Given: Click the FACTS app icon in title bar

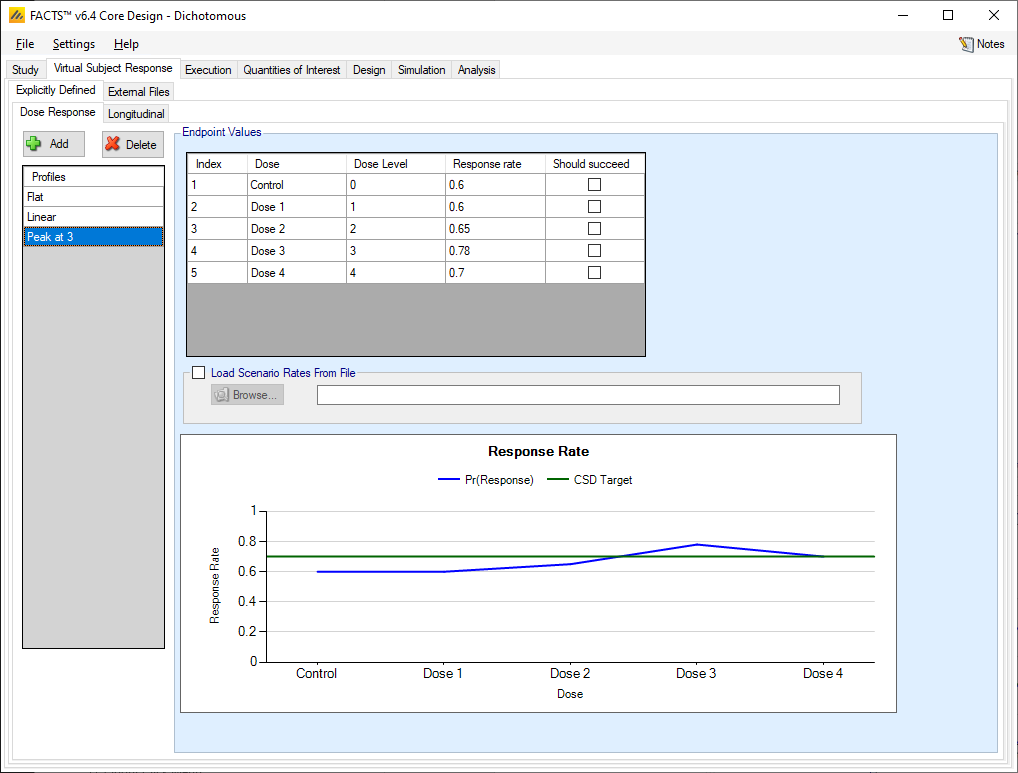Looking at the screenshot, I should point(16,15).
